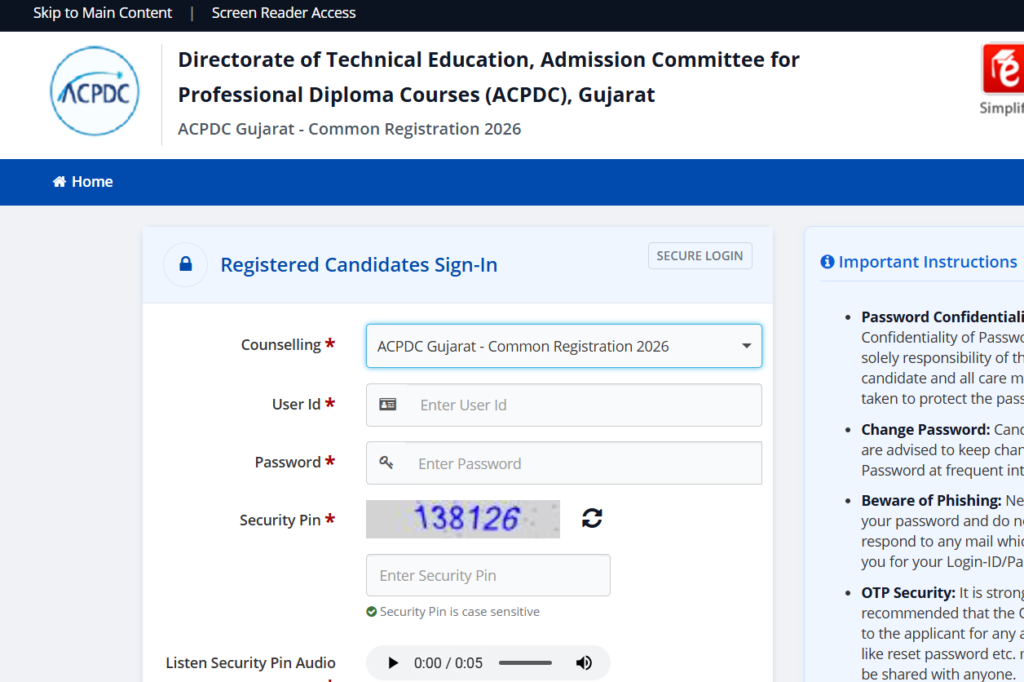Refresh the security pin captcha
This screenshot has width=1024, height=682.
(592, 519)
